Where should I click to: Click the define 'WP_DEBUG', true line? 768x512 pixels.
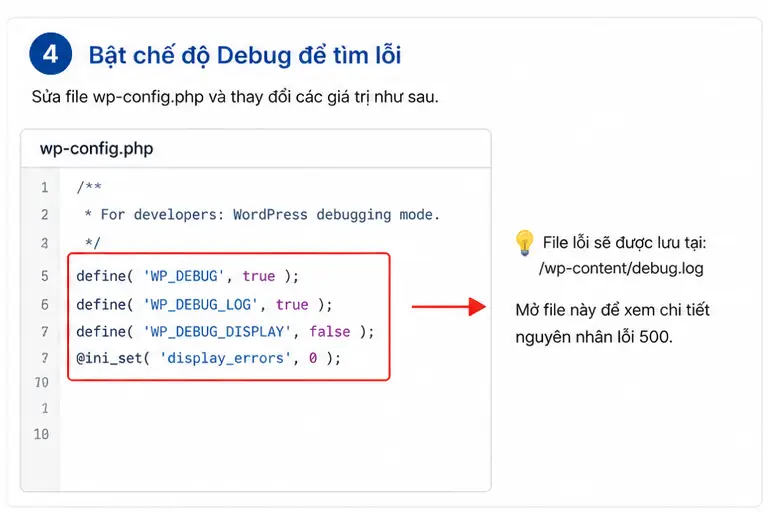[188, 276]
